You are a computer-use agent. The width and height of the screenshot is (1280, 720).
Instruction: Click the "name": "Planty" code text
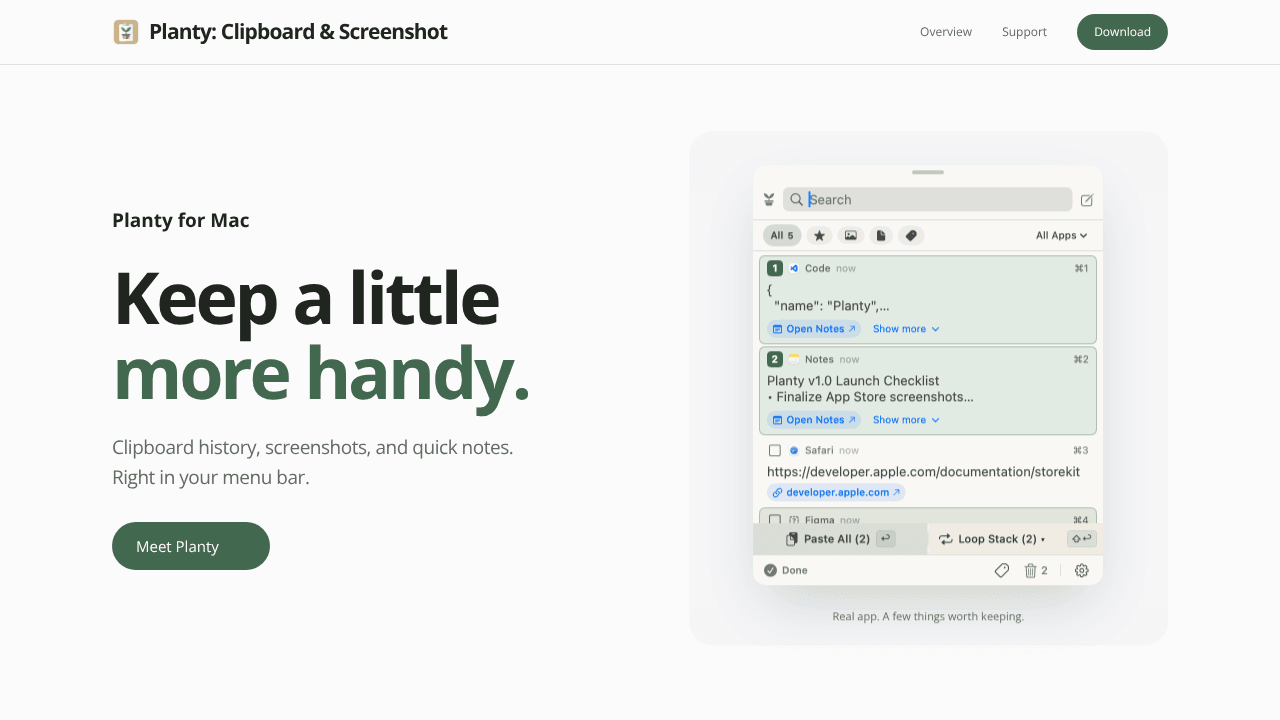tap(831, 306)
